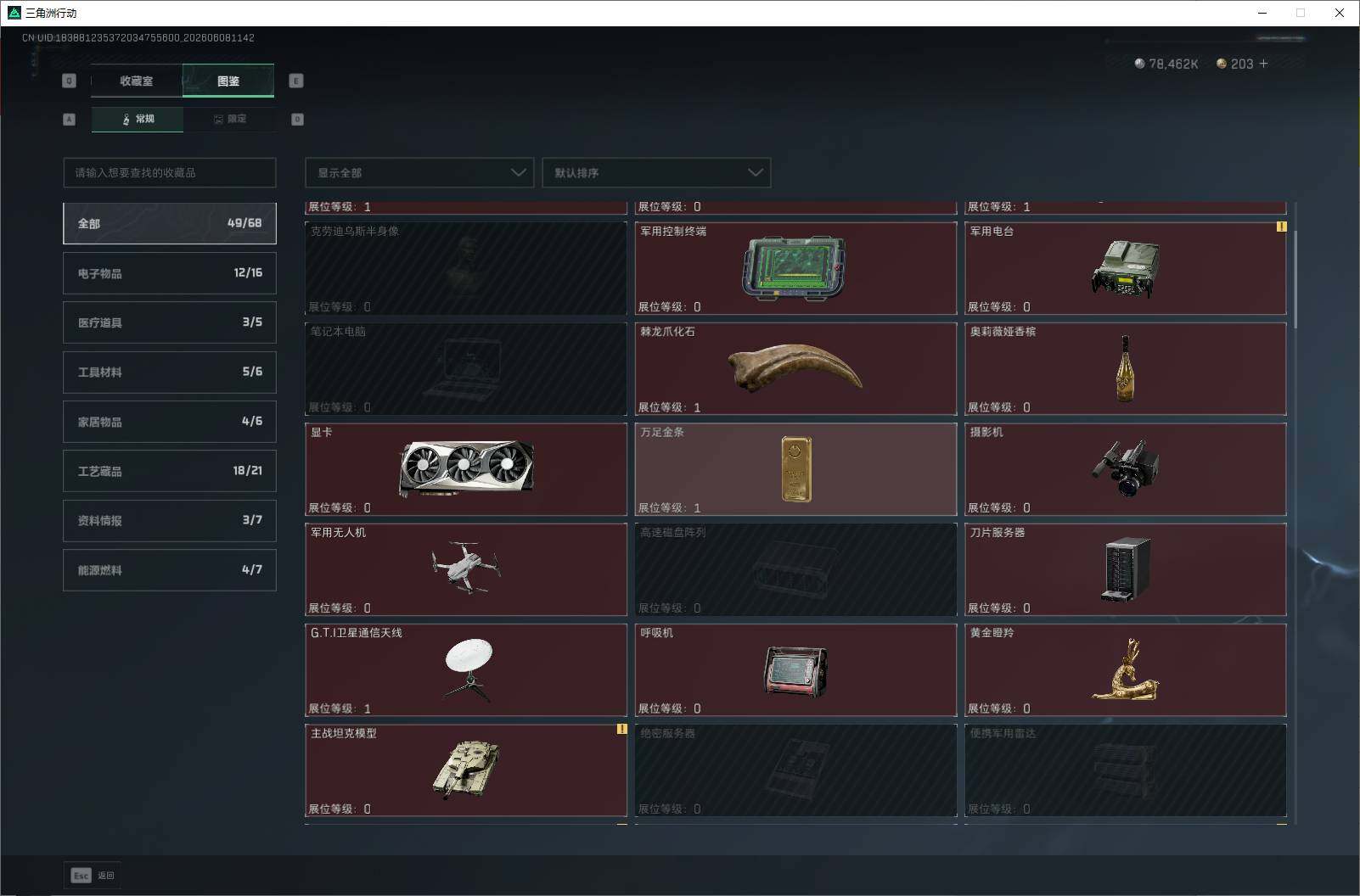Click the E key hint icon

tap(296, 81)
